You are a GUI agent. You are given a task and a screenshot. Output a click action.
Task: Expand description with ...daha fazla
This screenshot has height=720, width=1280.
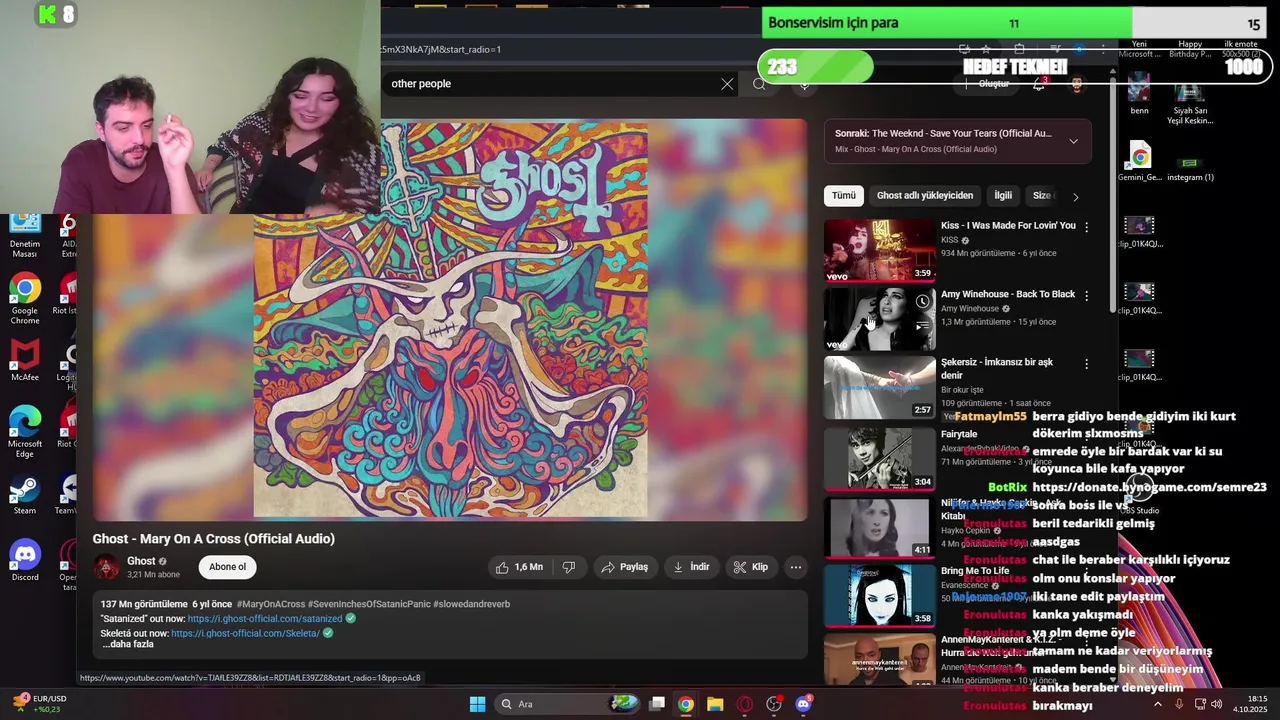pos(127,645)
